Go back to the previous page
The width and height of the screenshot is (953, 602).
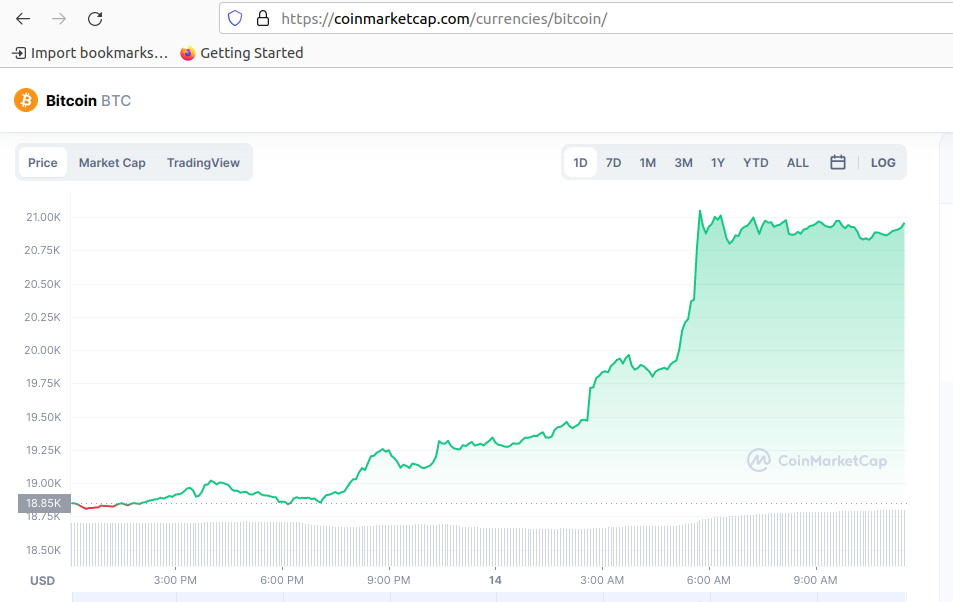23,19
